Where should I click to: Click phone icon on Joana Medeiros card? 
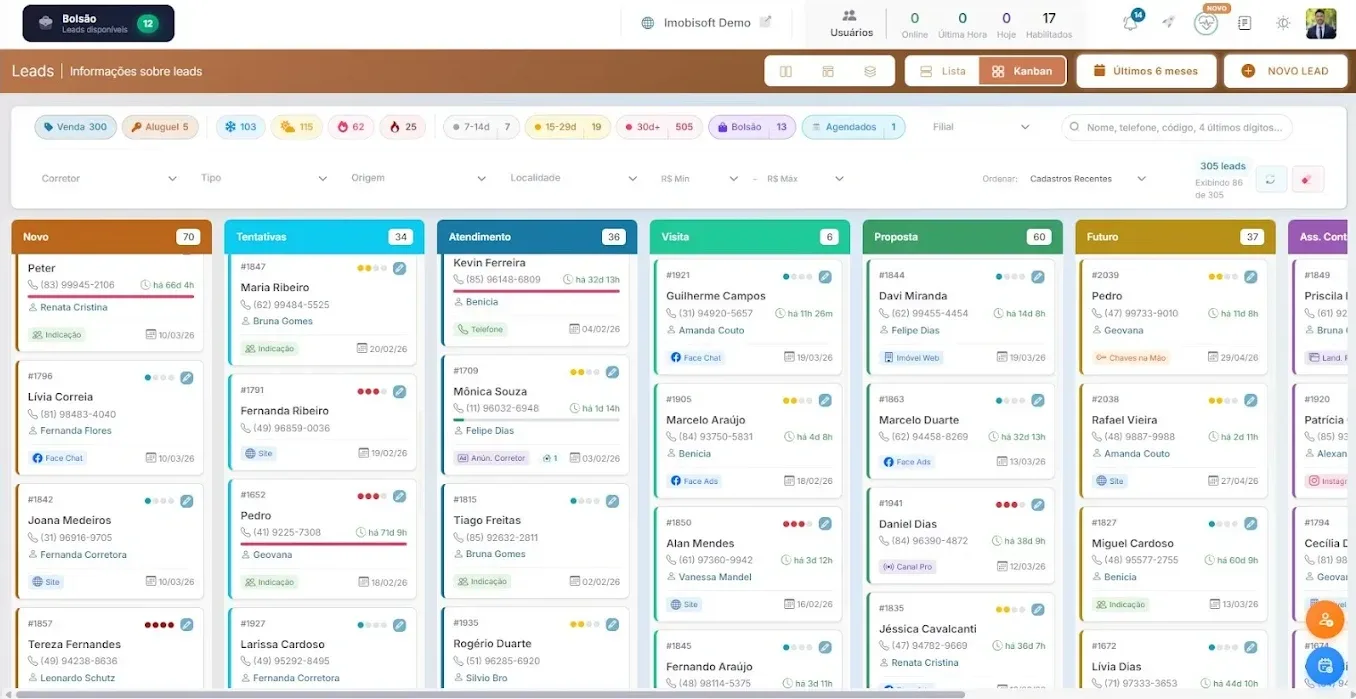pos(33,538)
